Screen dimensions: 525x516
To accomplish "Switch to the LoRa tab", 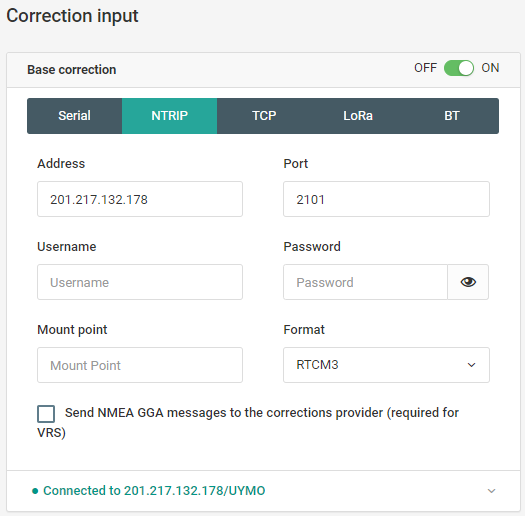I will [x=358, y=116].
